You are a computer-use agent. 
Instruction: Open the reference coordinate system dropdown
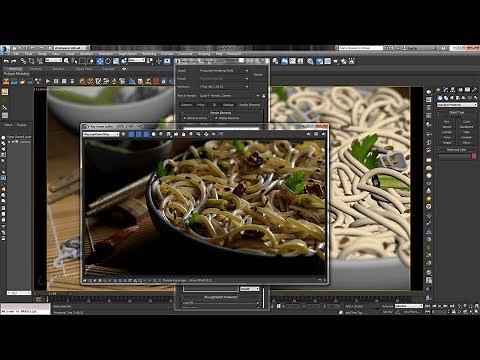(137, 60)
